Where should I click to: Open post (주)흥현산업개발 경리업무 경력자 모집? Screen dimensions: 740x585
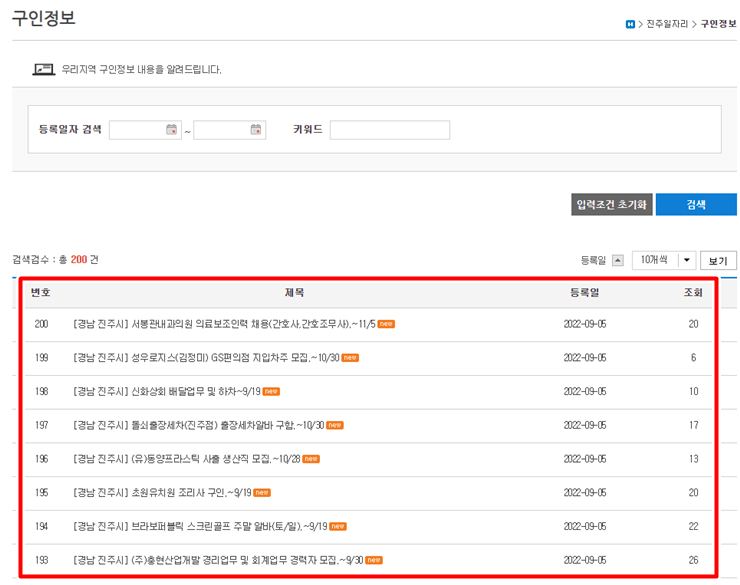[x=218, y=560]
